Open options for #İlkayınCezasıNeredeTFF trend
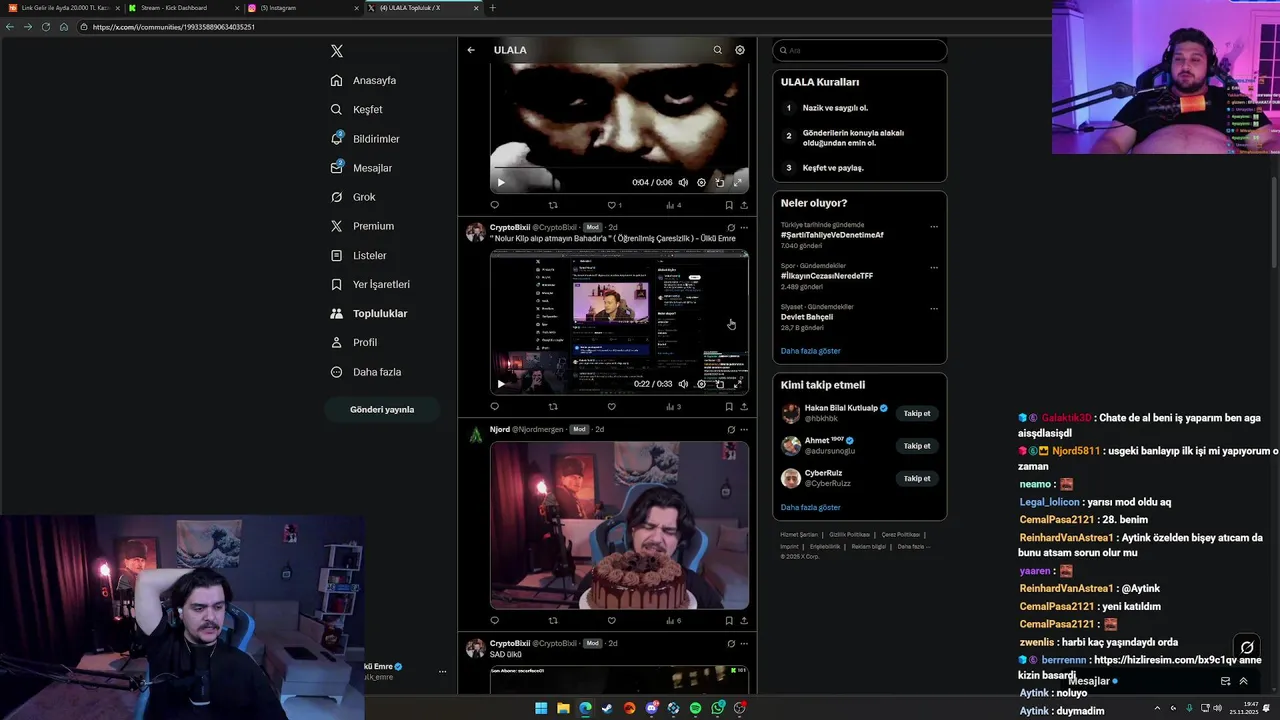Screen dimensions: 1280x720 (934, 267)
